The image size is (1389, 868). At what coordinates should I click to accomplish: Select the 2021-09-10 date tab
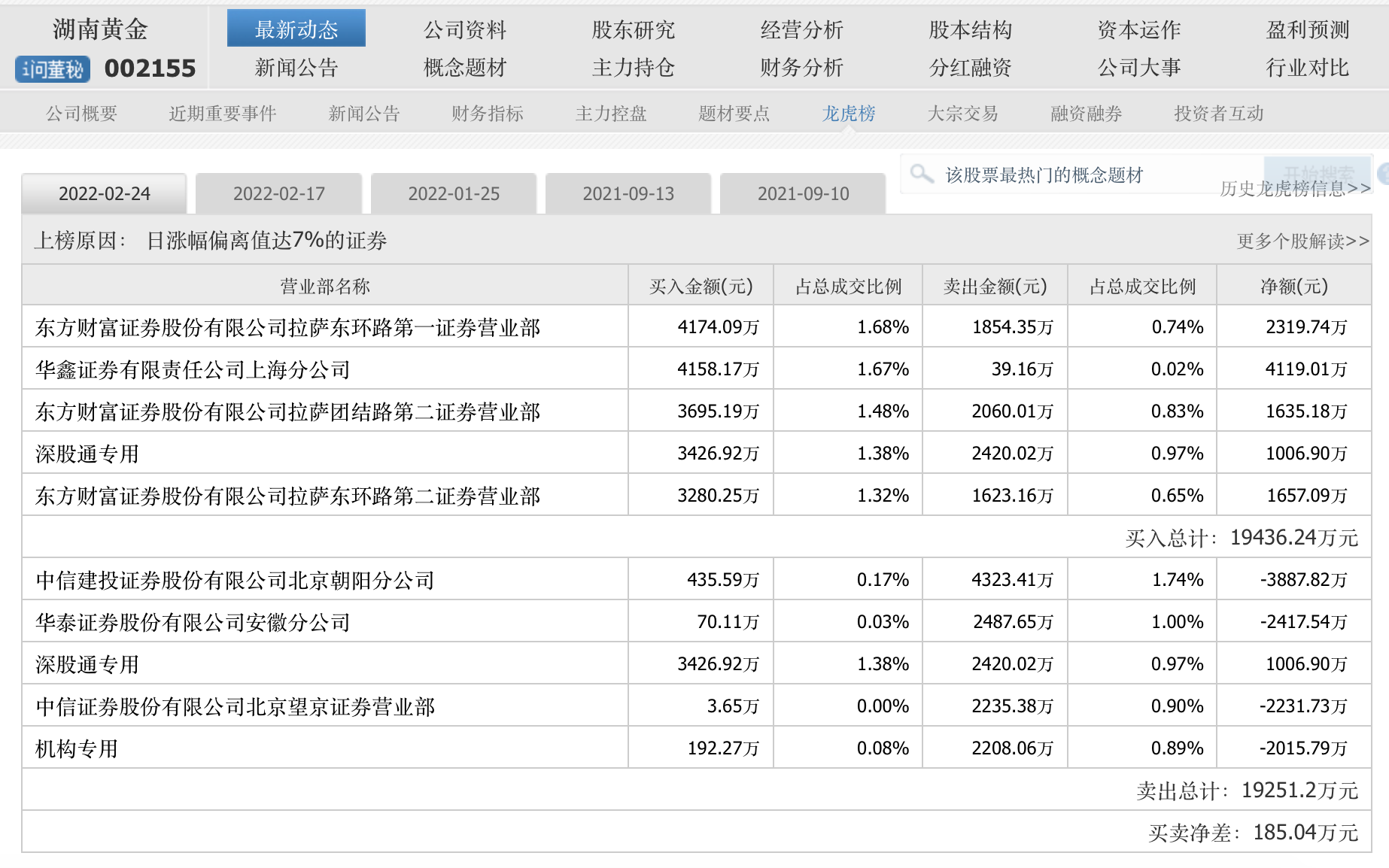[x=801, y=193]
